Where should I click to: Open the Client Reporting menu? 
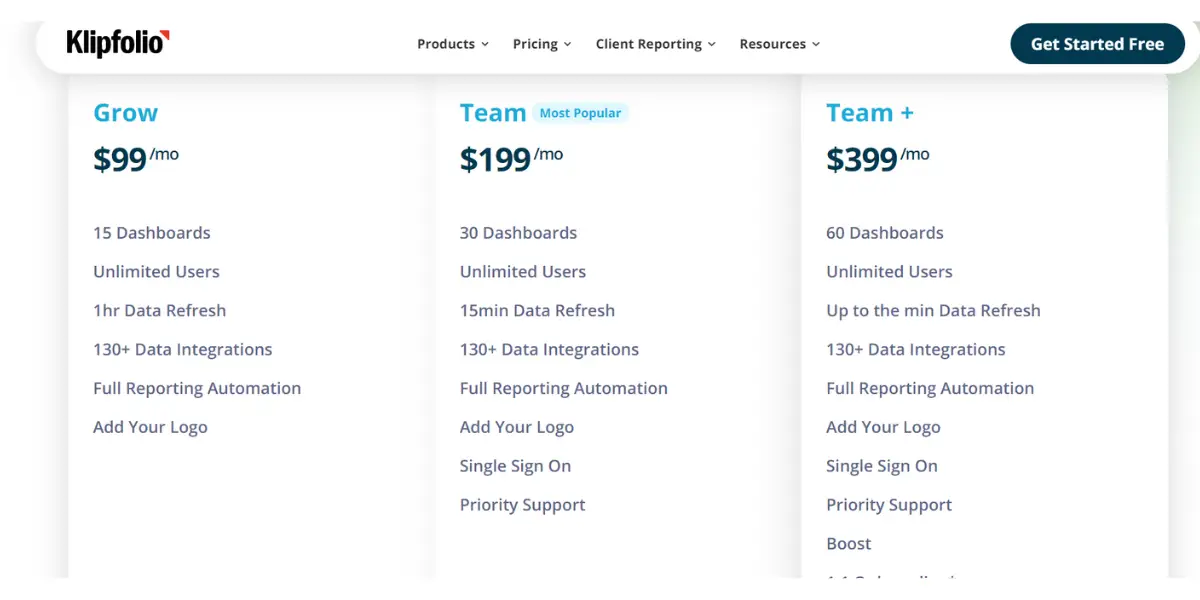pos(656,44)
